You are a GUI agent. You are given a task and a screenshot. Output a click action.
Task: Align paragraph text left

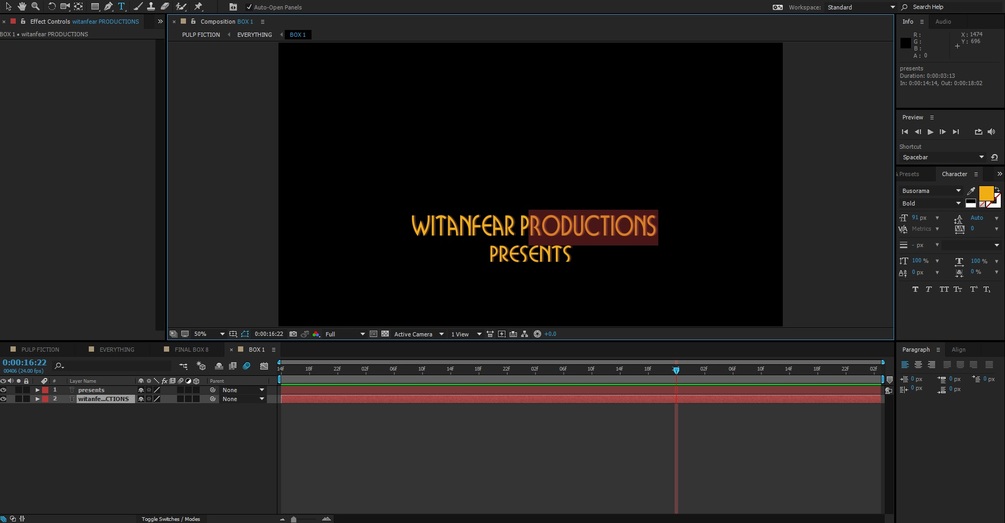tap(905, 365)
